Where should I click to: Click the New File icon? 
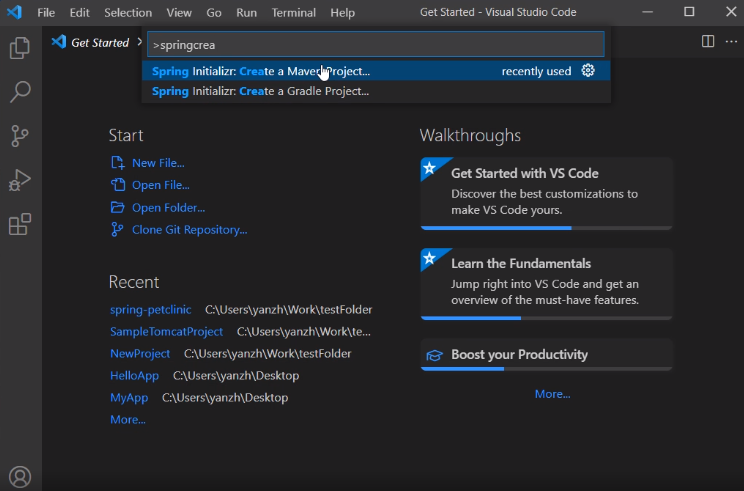tap(117, 163)
